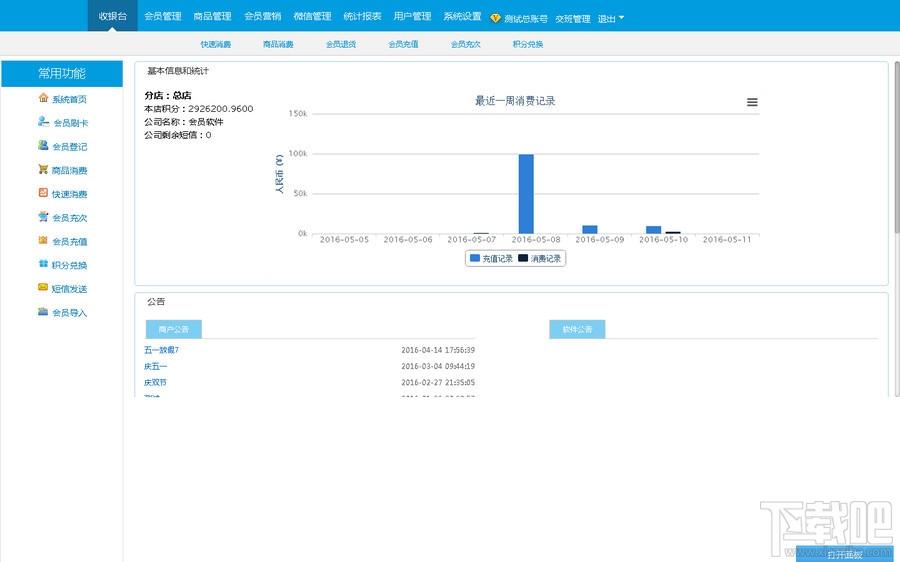The image size is (900, 562).
Task: Open the 用户管理 top menu
Action: pyautogui.click(x=412, y=16)
